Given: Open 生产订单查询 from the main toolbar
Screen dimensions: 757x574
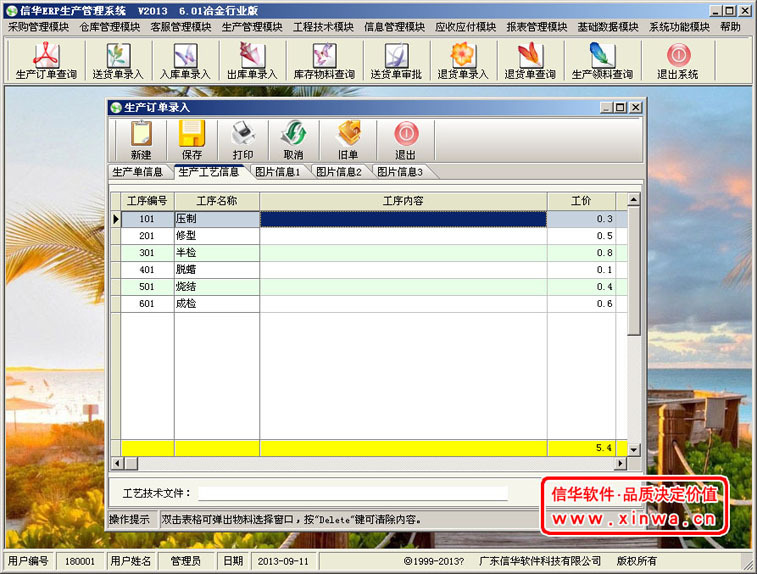Looking at the screenshot, I should point(46,60).
